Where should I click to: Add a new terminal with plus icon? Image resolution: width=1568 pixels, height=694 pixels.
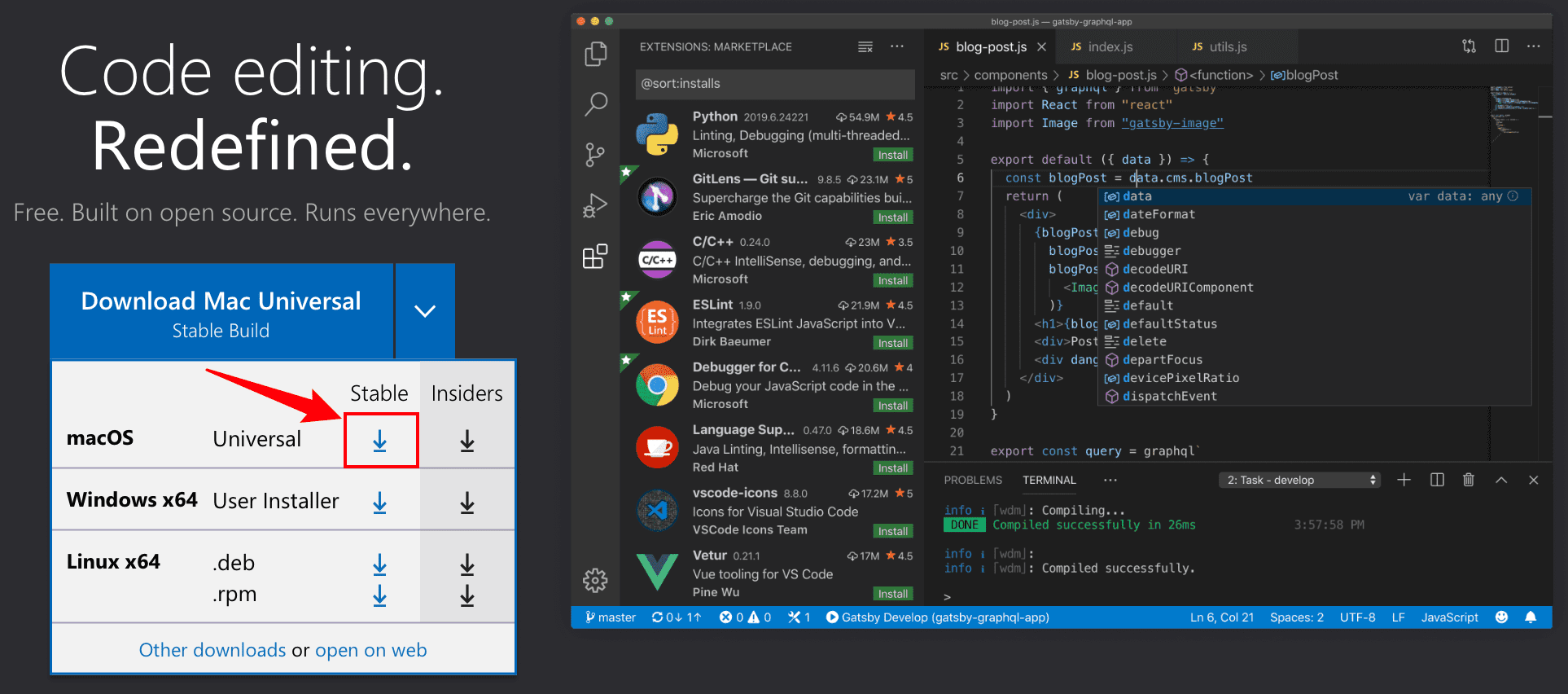(x=1404, y=480)
